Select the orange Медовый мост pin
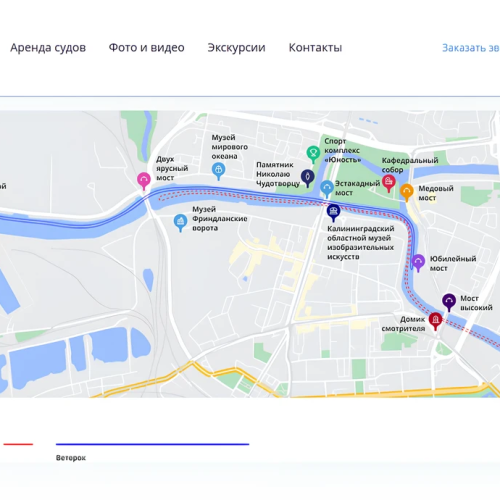This screenshot has height=500, width=500. coord(407,192)
